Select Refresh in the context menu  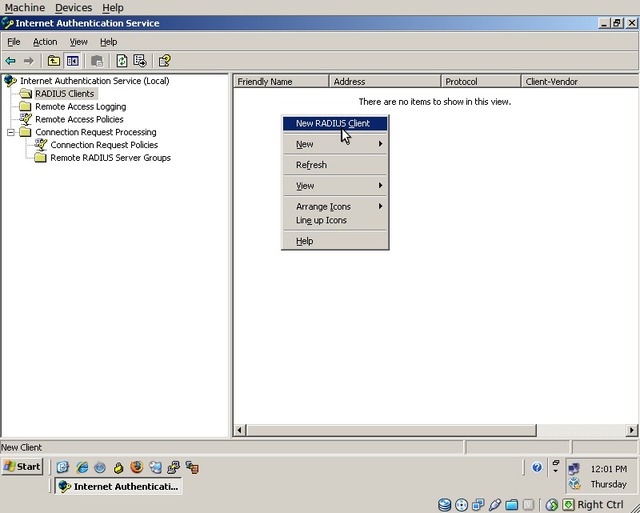pyautogui.click(x=311, y=165)
